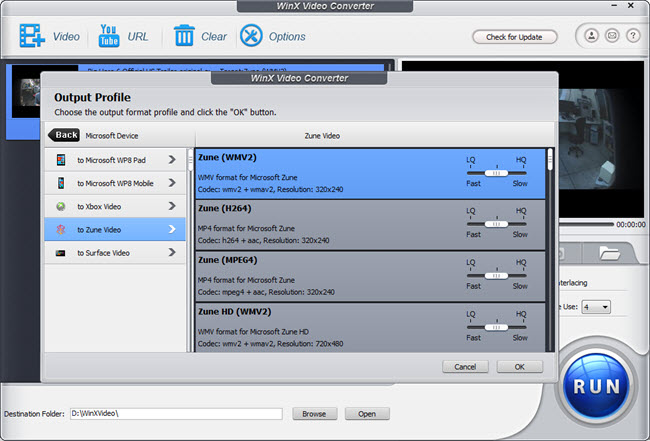Expand to Microsoft WP8 Mobile chevron
The height and width of the screenshot is (441, 650).
(x=172, y=183)
